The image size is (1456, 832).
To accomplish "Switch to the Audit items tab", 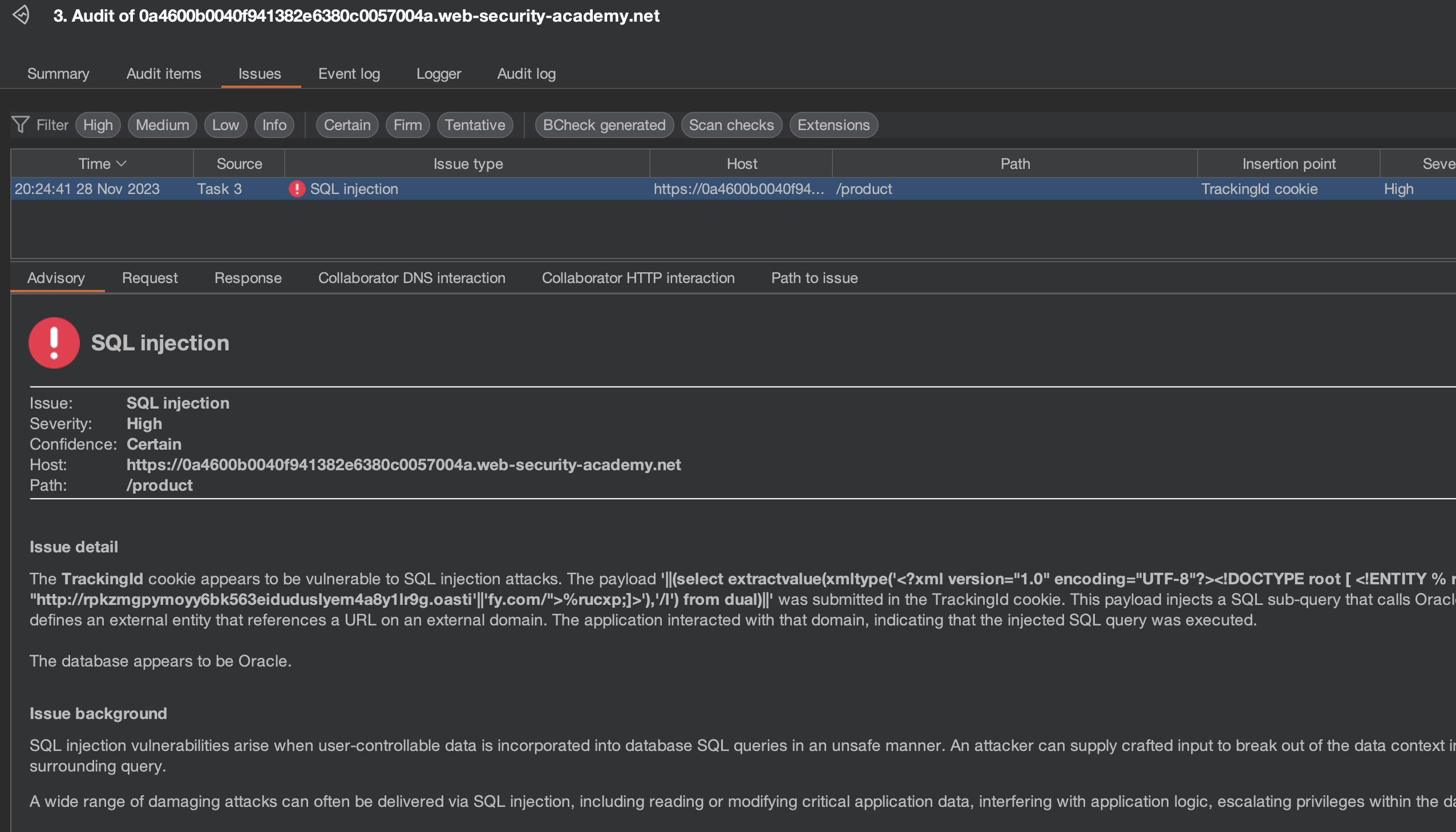I will [x=163, y=74].
